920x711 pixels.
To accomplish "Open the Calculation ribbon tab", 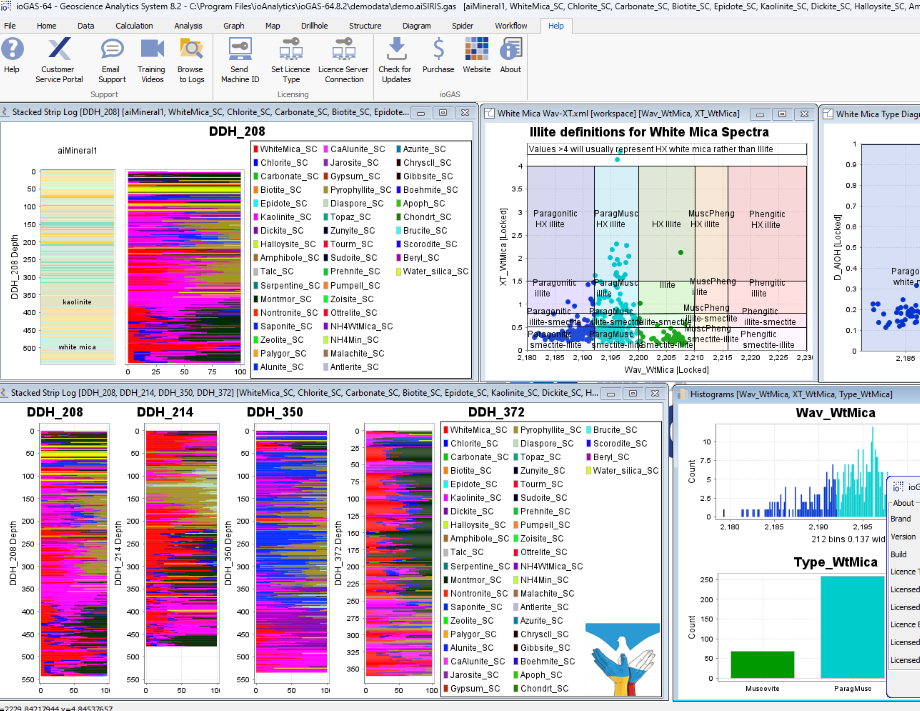I will (134, 26).
